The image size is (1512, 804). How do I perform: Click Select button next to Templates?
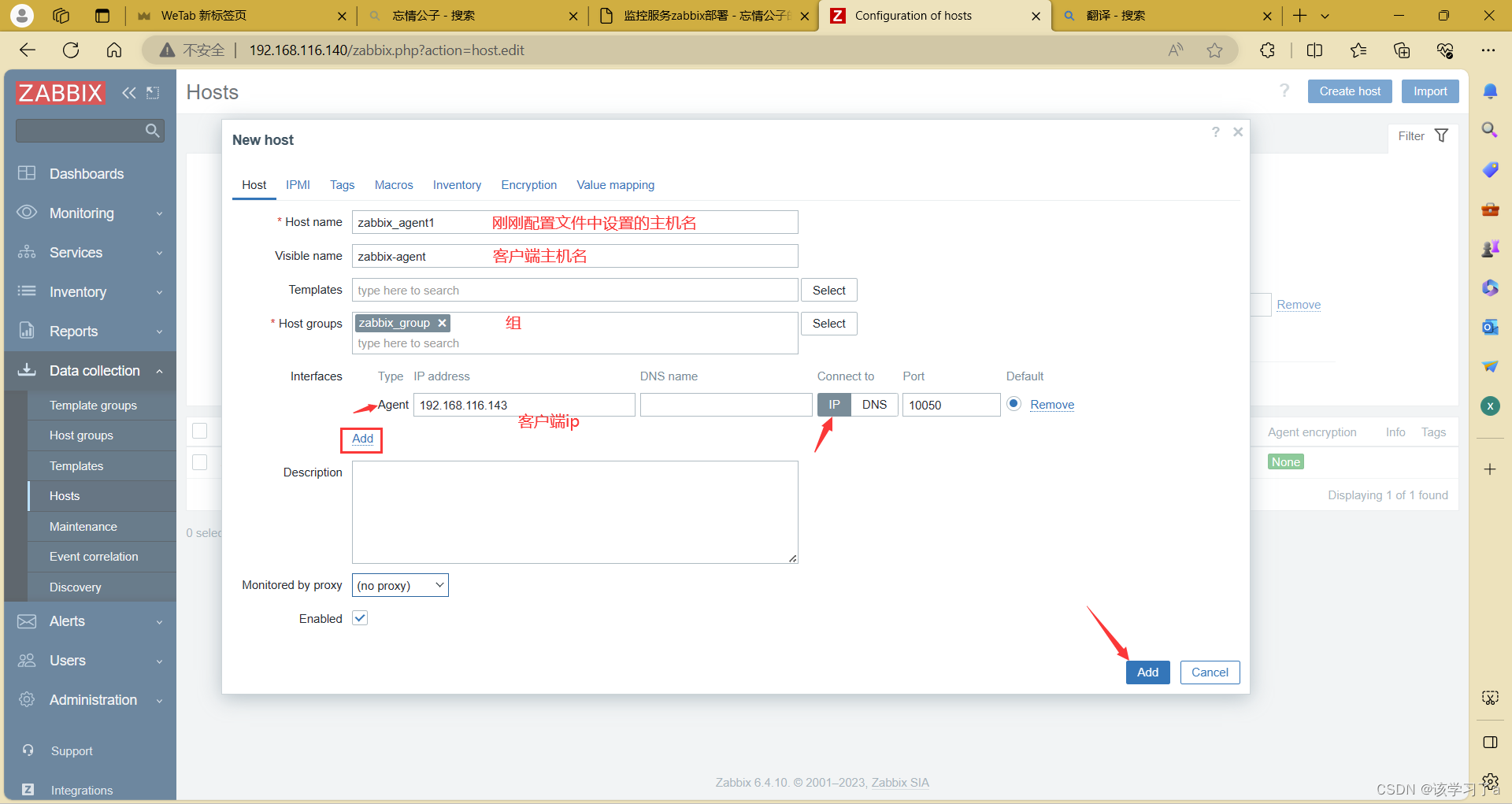tap(829, 290)
